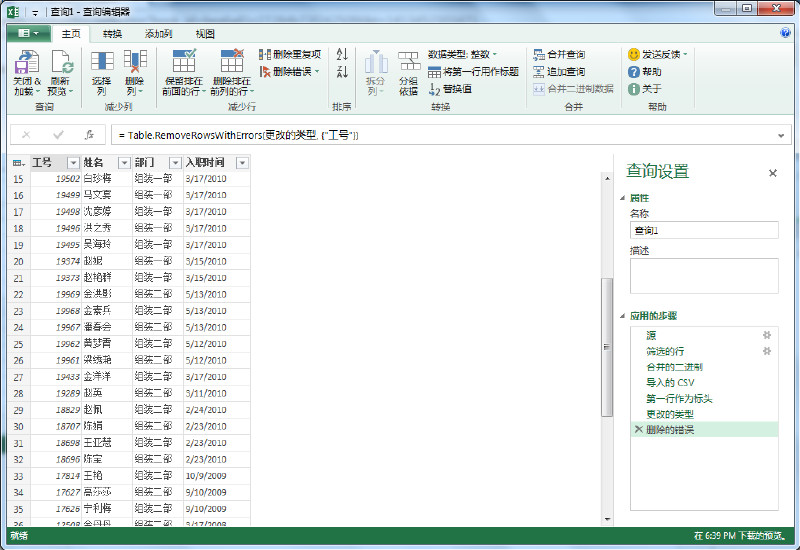Click the Group By icon
This screenshot has height=550, width=800.
pyautogui.click(x=409, y=62)
